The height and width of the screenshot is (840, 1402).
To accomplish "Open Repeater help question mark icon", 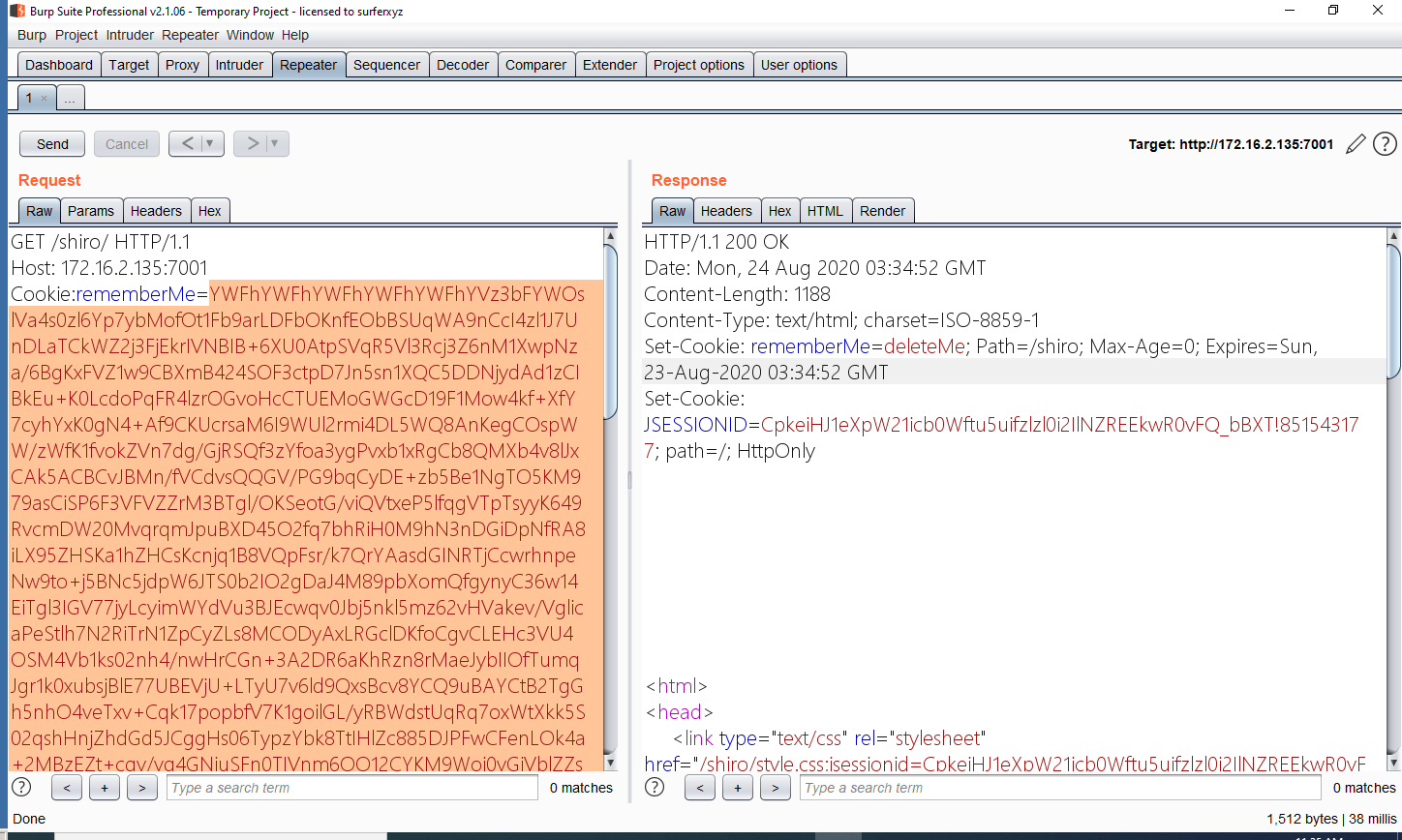I will pos(1385,144).
